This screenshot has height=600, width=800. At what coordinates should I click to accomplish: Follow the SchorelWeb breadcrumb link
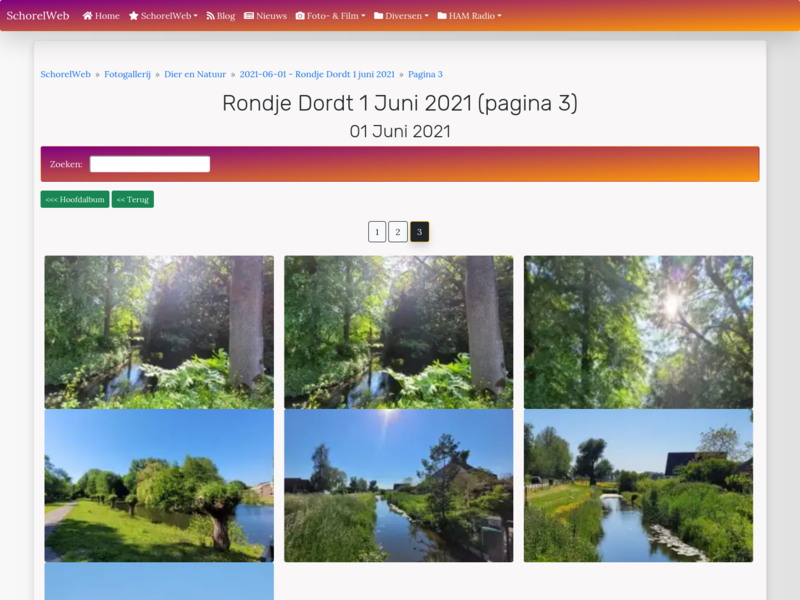65,74
